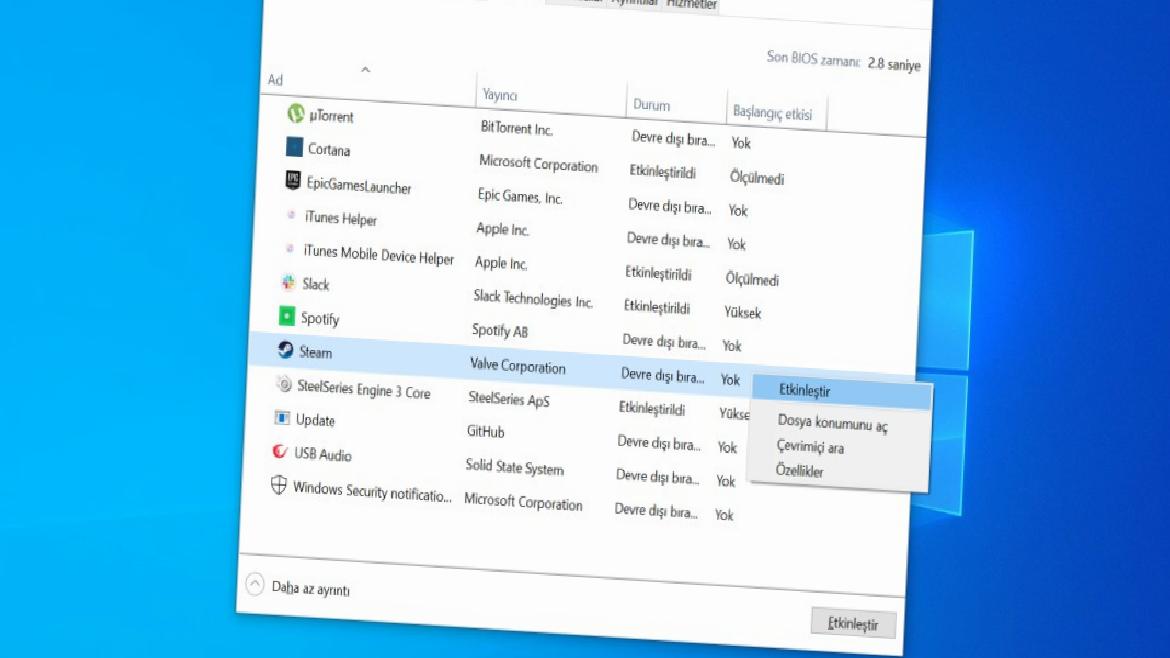Click BitTorrent Inc. publisher cell
Screen dimensions: 1170x658
pos(516,128)
